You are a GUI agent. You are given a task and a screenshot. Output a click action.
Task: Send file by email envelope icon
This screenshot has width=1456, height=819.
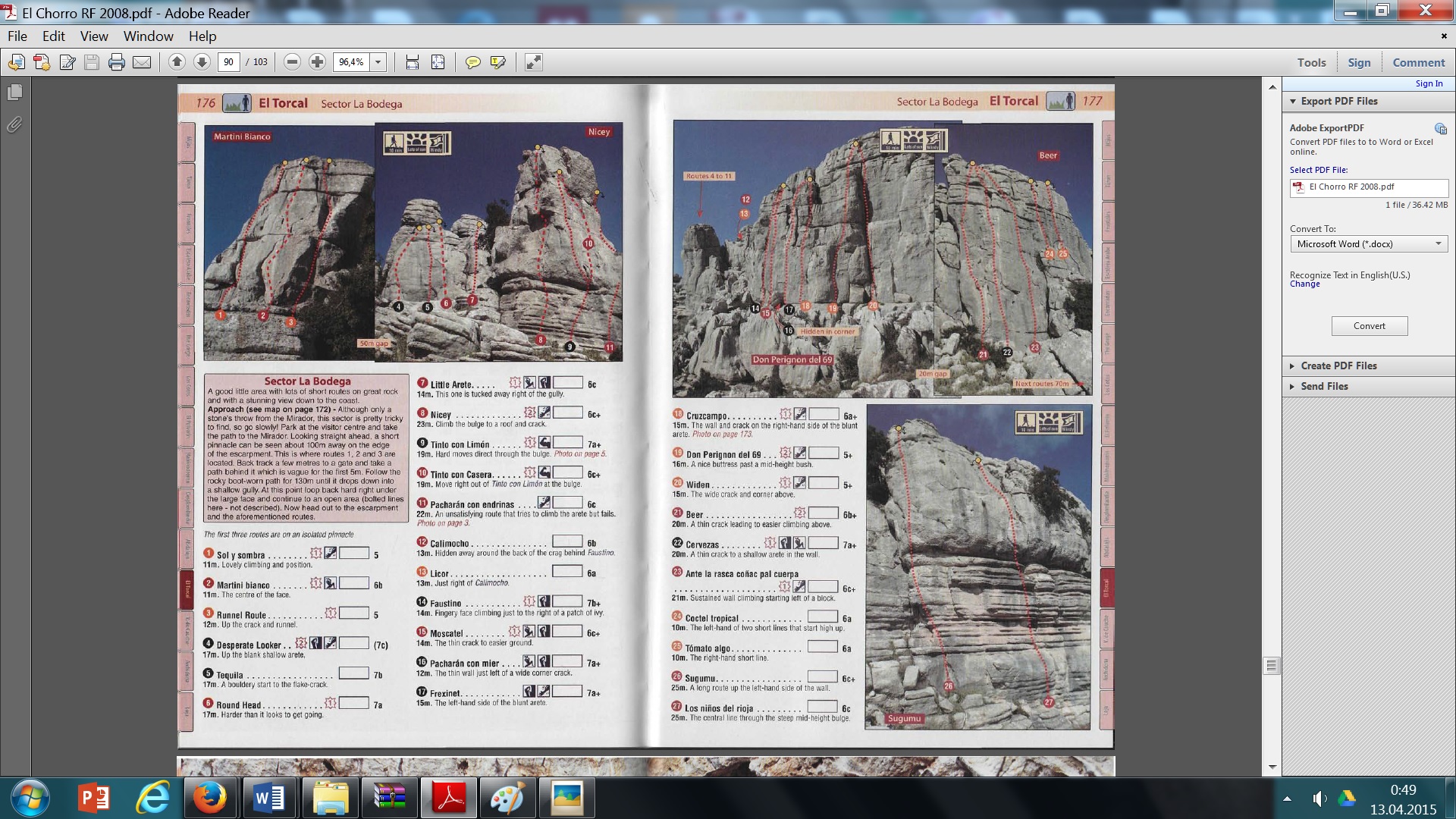point(142,62)
